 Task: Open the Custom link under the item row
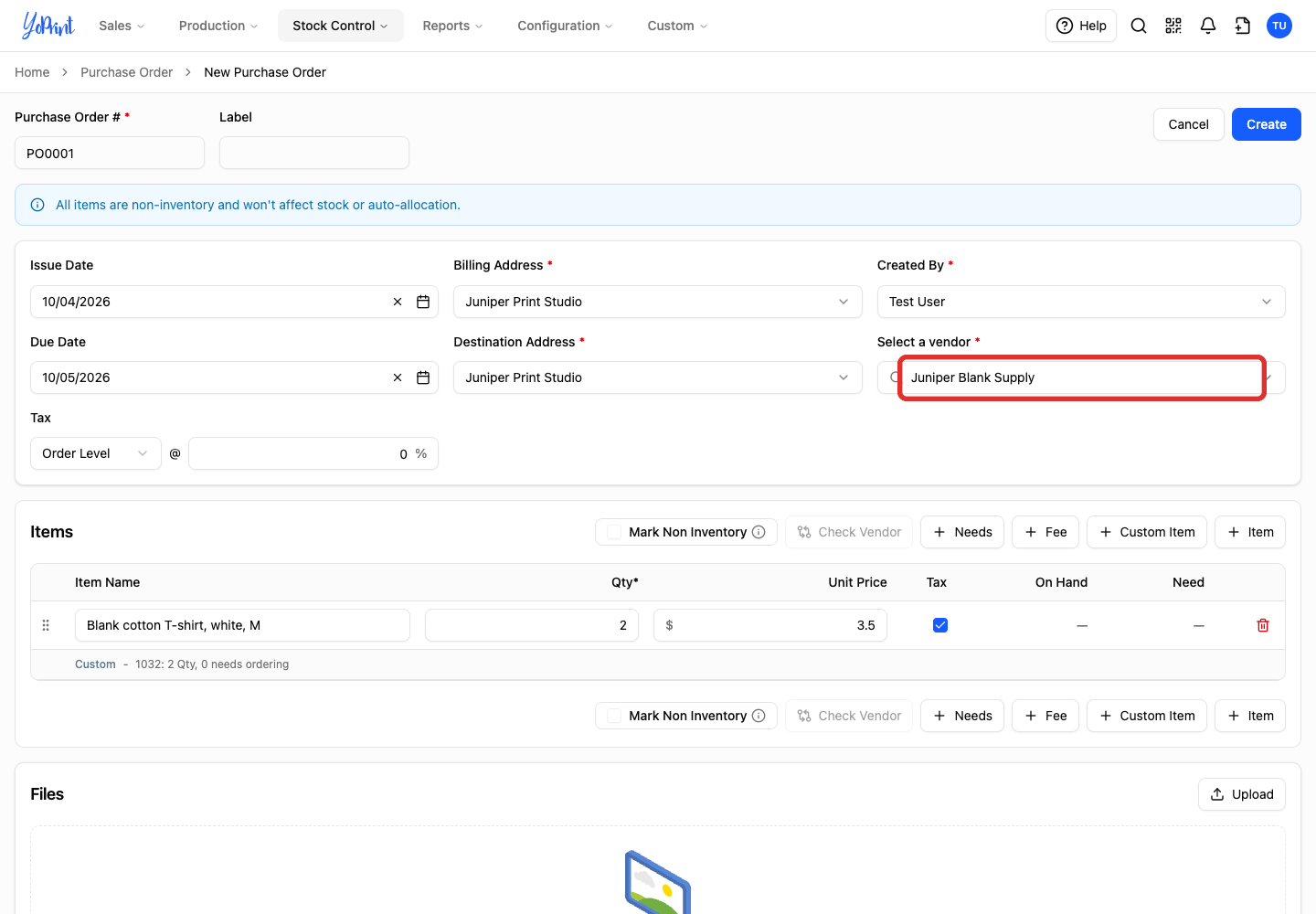(x=95, y=664)
